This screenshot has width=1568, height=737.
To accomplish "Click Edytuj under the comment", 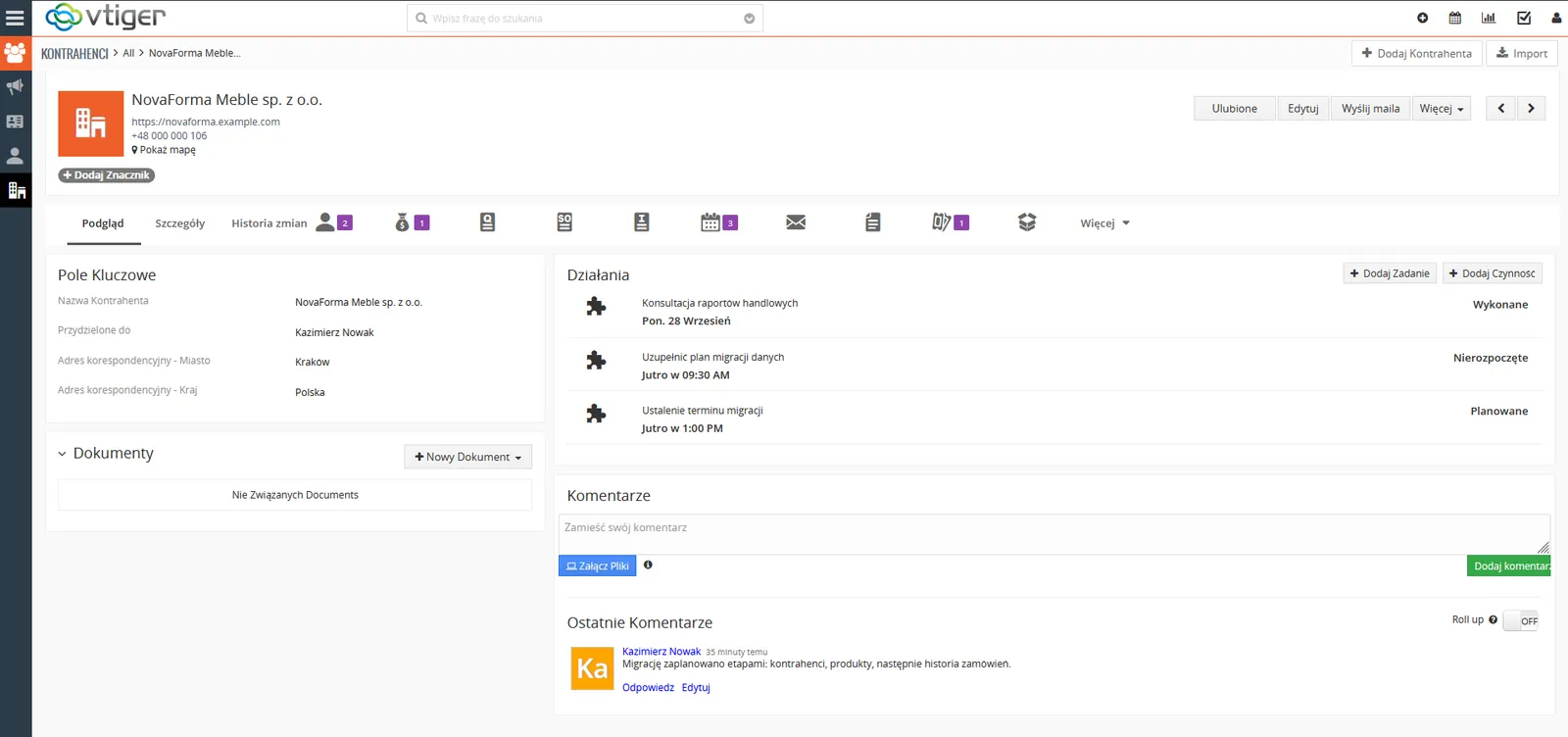I will 696,687.
